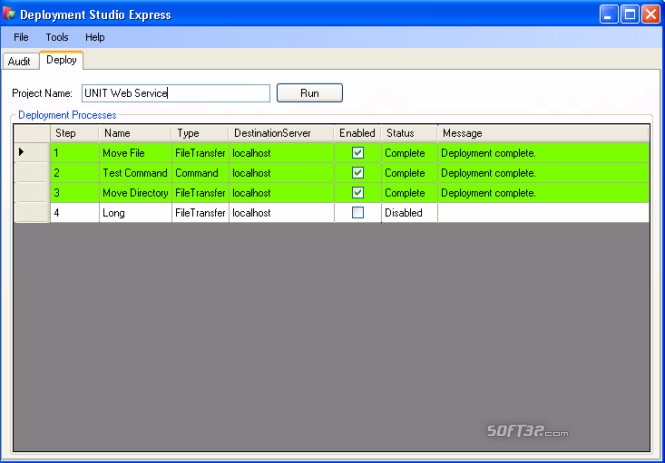Open the Tools menu

point(57,37)
